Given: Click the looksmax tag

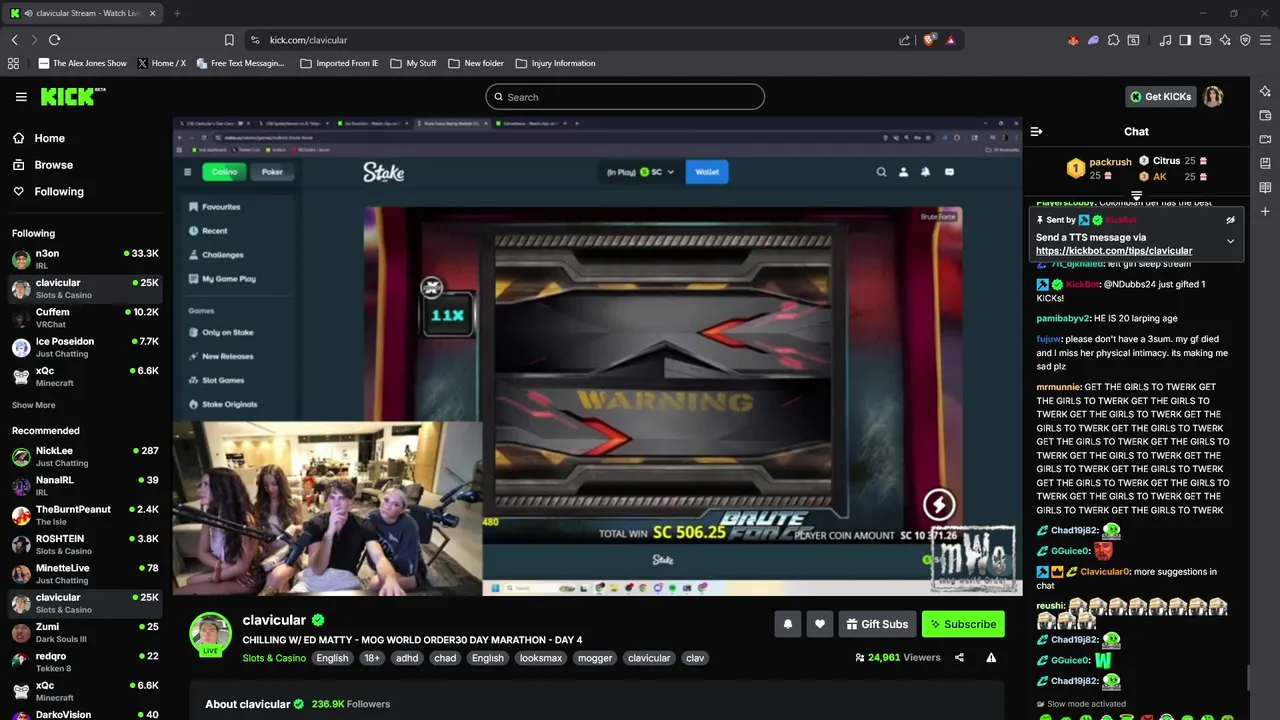Looking at the screenshot, I should [x=541, y=658].
